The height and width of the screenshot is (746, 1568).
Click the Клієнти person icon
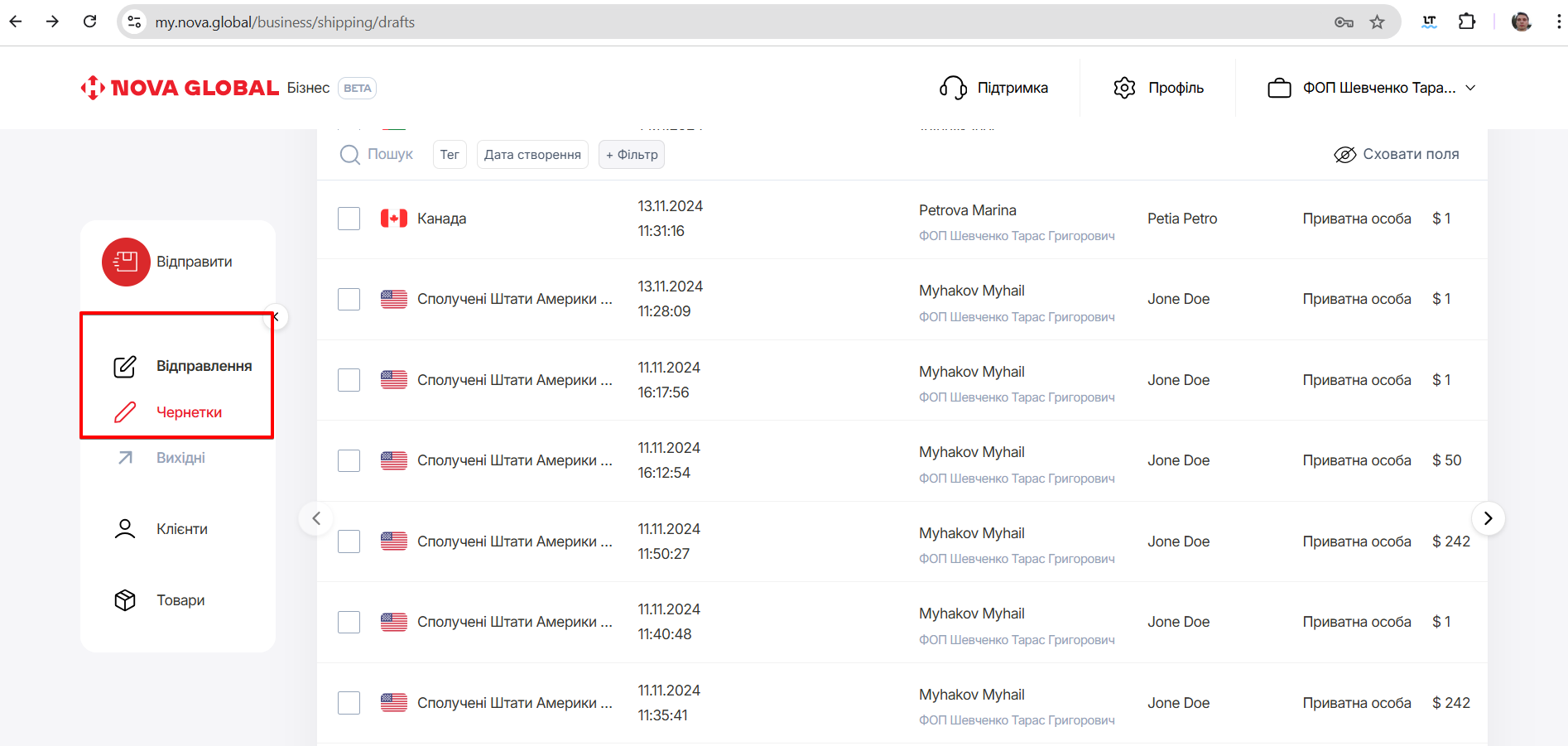[125, 529]
